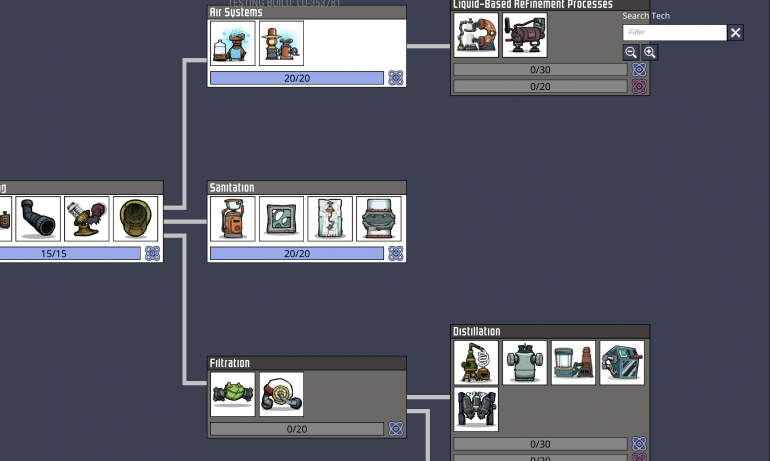Select the shower stall icon in Sanitation
Screen dimensions: 770x461
tap(330, 218)
